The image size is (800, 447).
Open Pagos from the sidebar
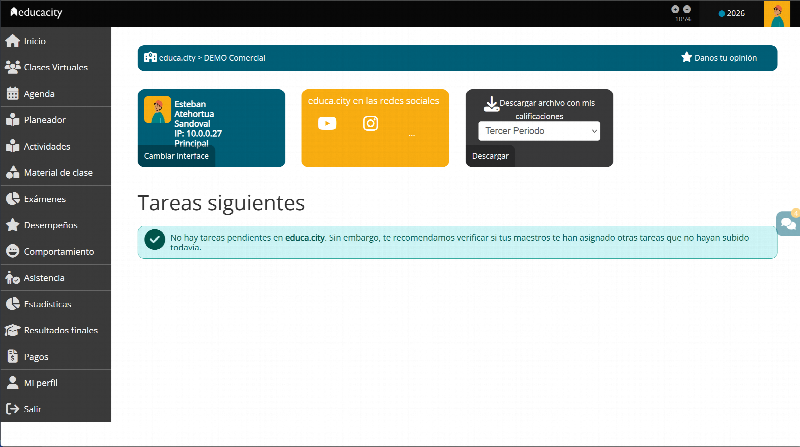pos(55,357)
